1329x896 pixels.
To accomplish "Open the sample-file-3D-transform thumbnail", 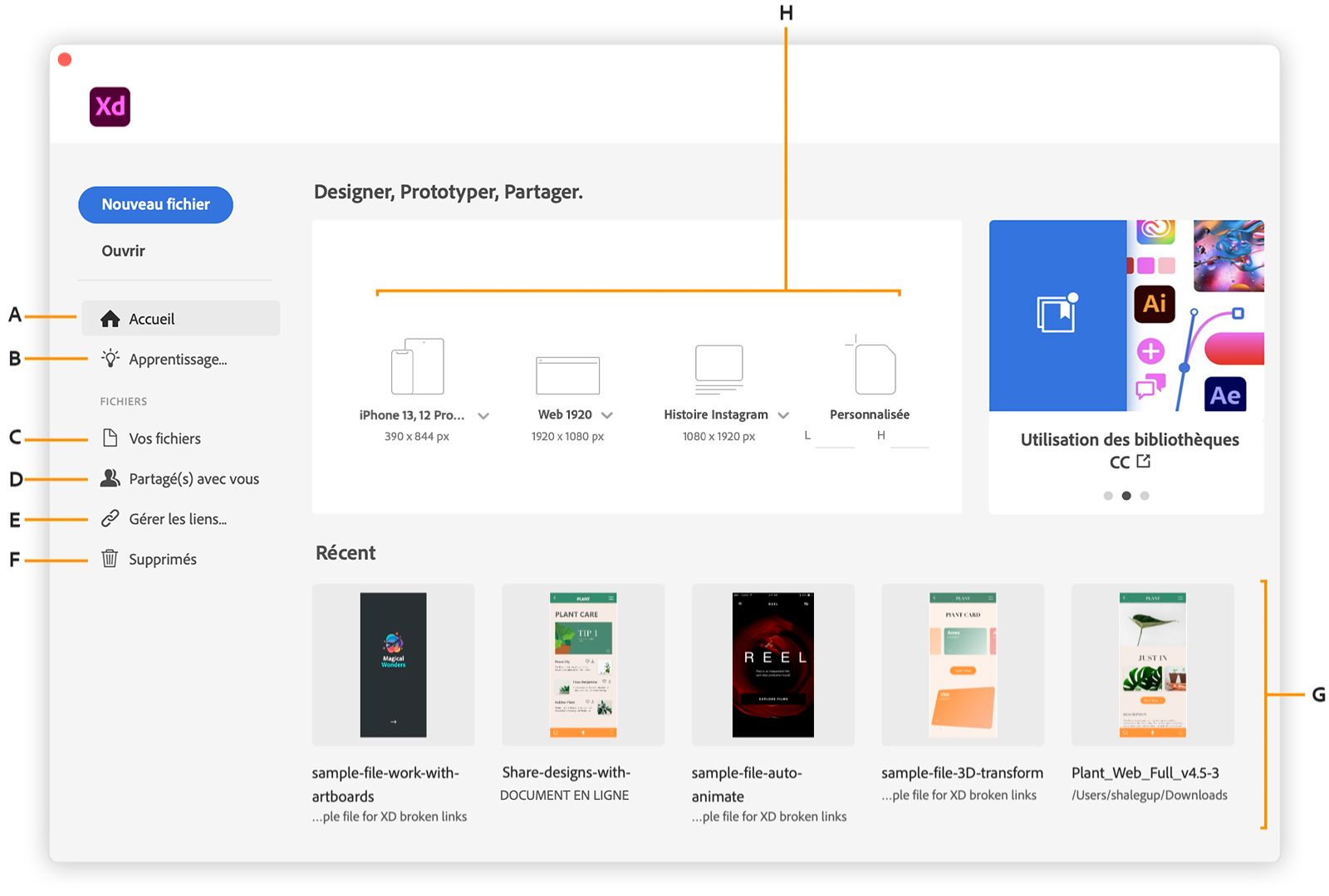I will point(963,664).
